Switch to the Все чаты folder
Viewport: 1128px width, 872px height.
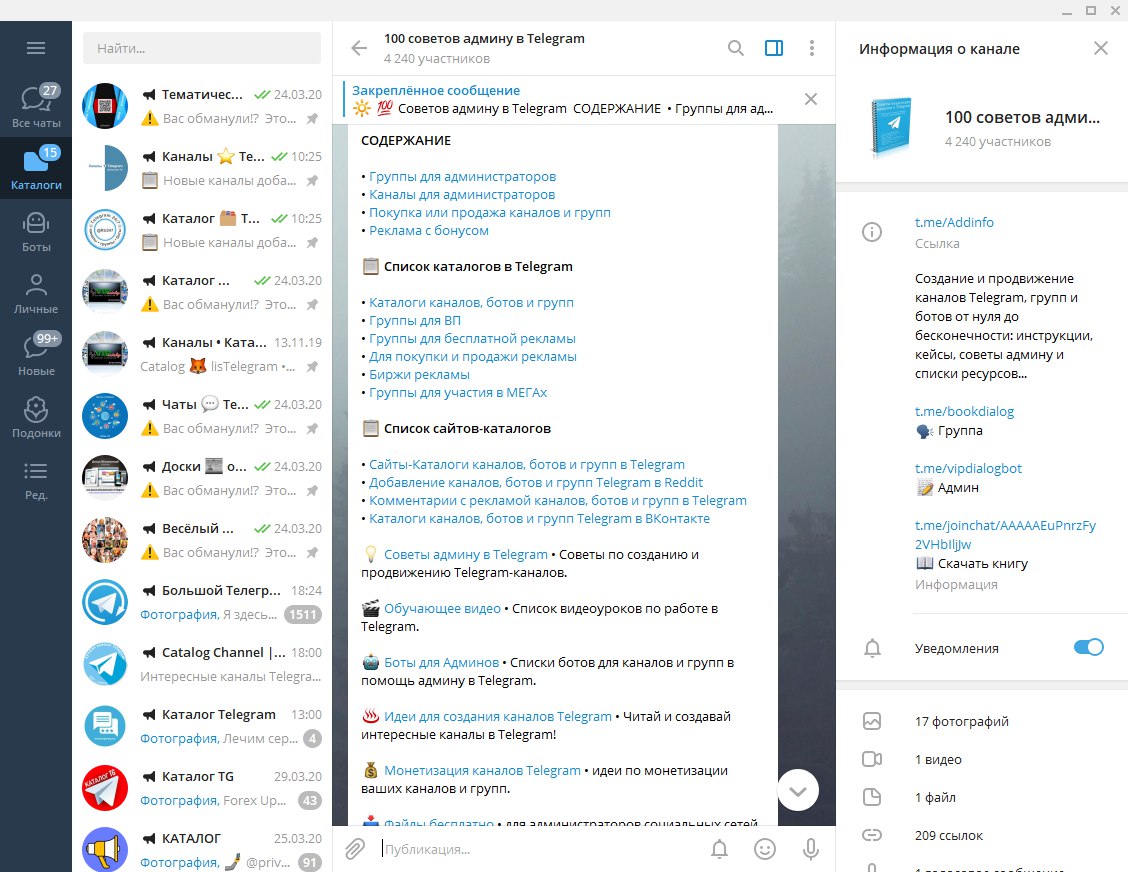[36, 106]
